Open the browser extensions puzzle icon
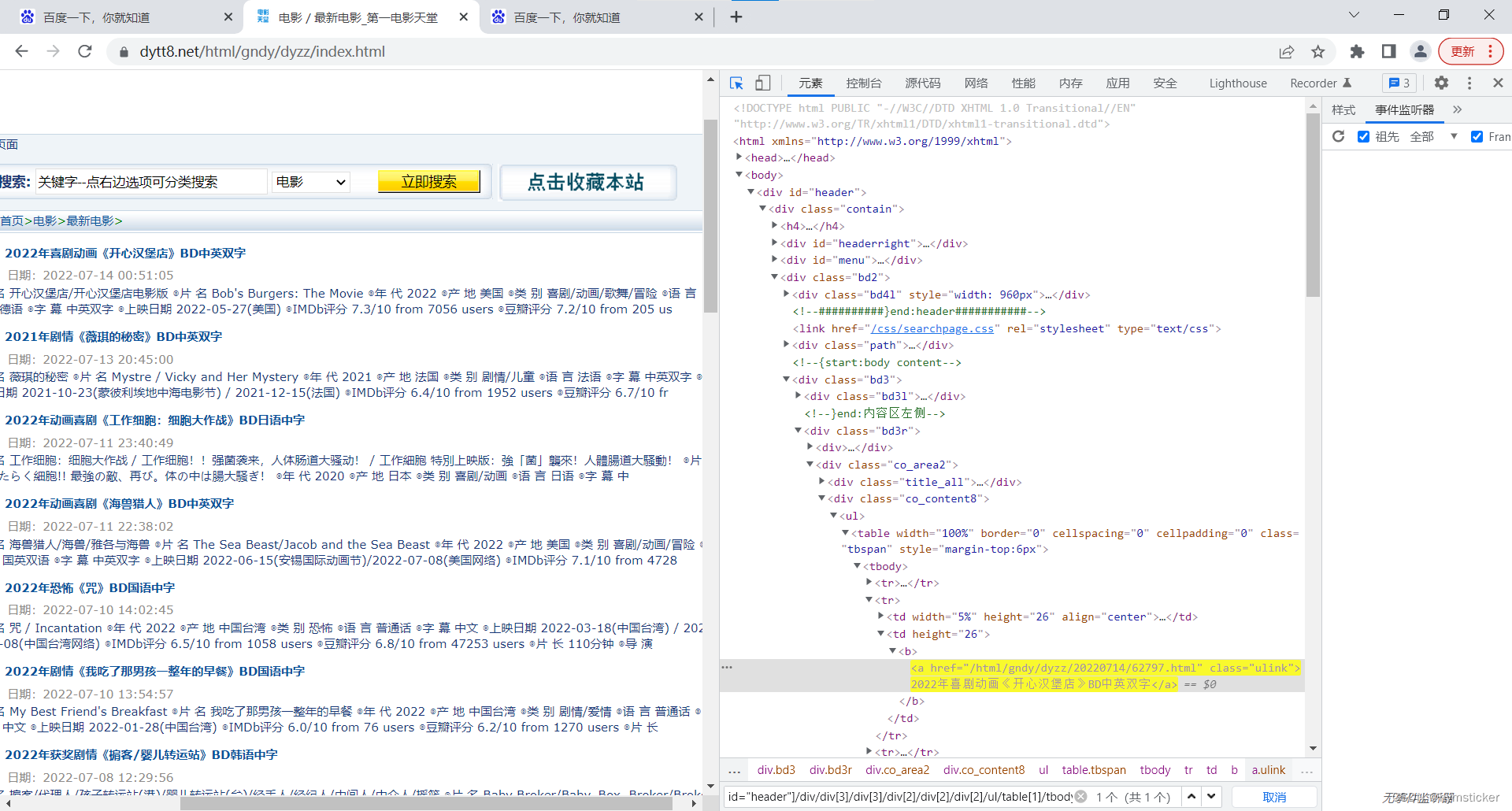 click(x=1357, y=51)
